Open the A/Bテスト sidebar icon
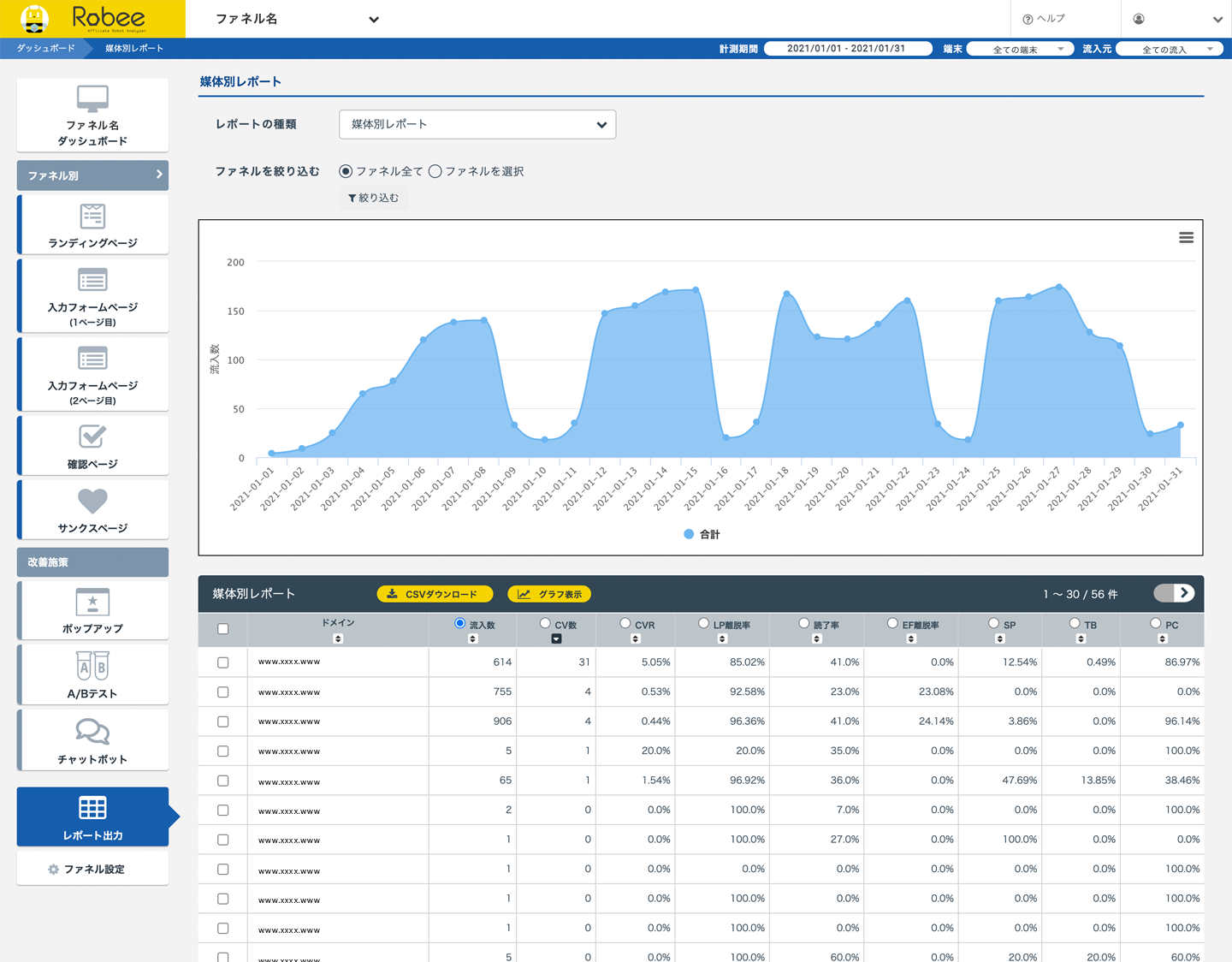Viewport: 1232px width, 962px height. pos(92,666)
